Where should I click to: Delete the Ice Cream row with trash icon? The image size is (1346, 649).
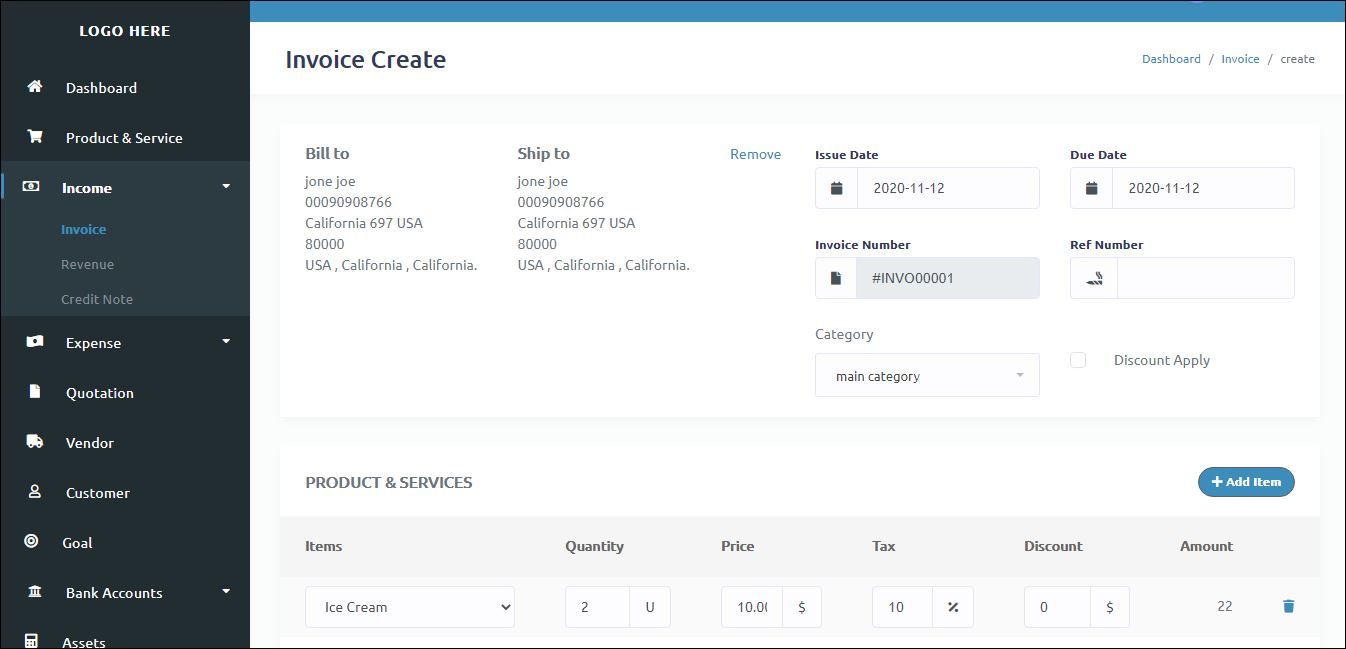[1288, 606]
